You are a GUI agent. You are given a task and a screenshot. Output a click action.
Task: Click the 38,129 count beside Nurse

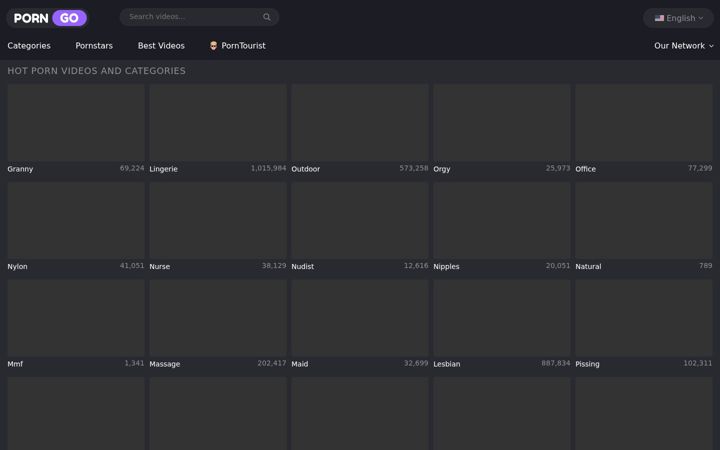coord(274,265)
